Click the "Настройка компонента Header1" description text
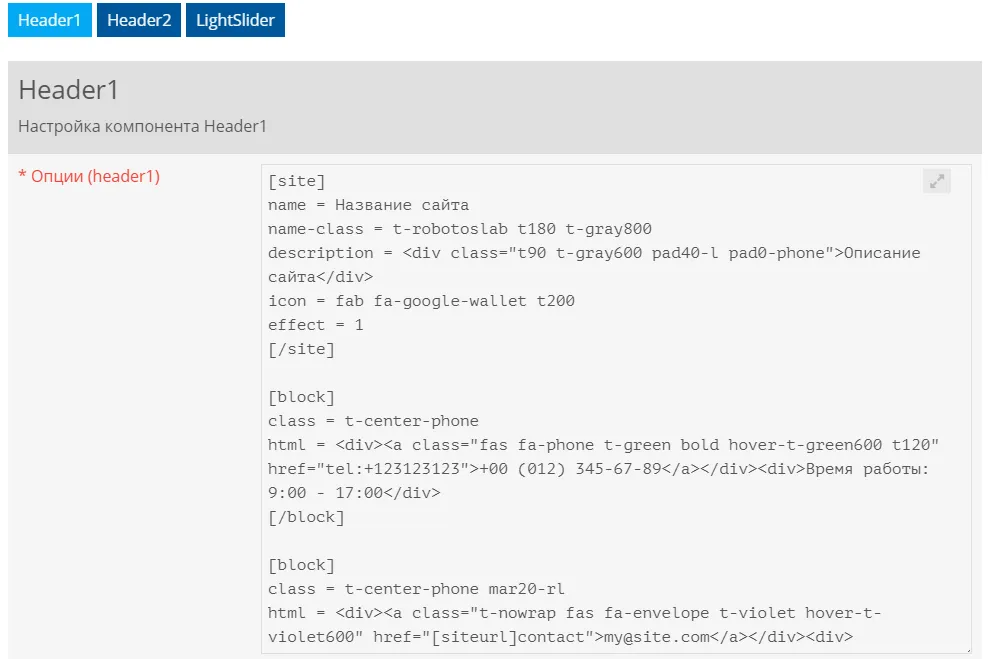This screenshot has width=992, height=659. [142, 127]
